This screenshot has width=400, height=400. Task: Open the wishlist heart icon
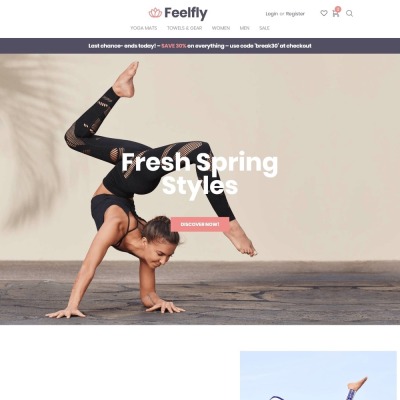(324, 13)
